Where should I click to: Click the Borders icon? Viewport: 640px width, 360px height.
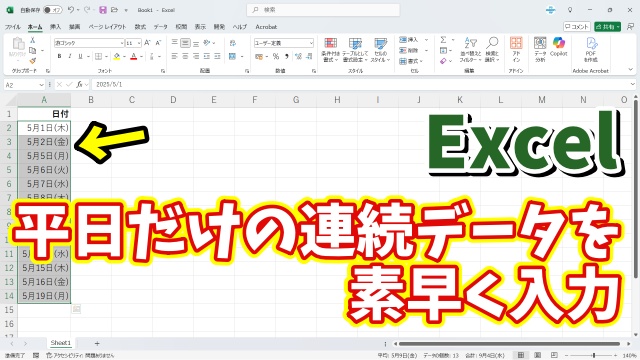pyautogui.click(x=98, y=56)
